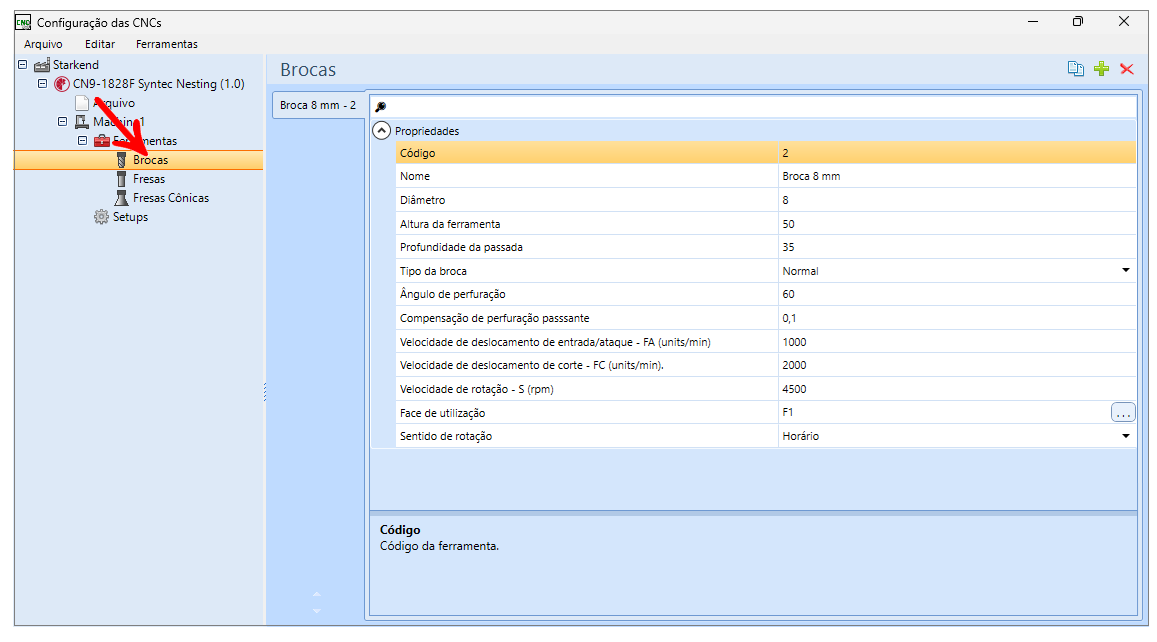This screenshot has width=1157, height=642.
Task: Open the Ferramentas menu
Action: [167, 44]
